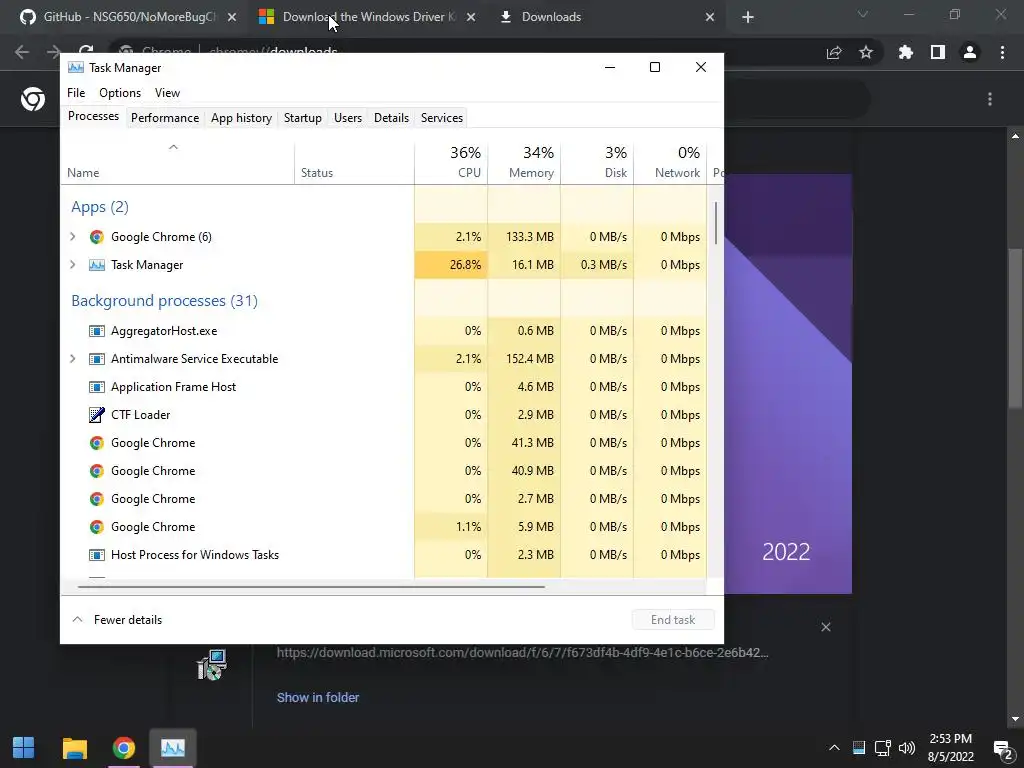This screenshot has height=768, width=1024.
Task: Click the CTF Loader pen icon
Action: (97, 415)
